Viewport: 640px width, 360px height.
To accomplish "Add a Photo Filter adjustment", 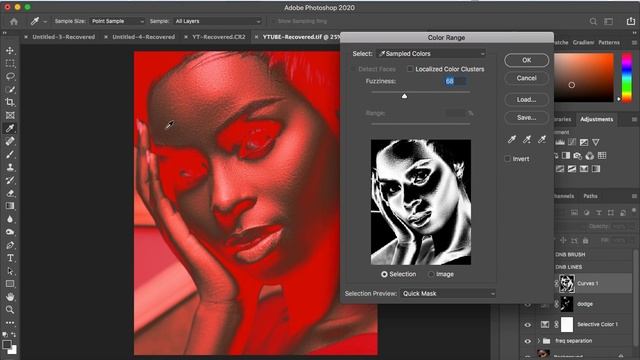I will click(578, 156).
